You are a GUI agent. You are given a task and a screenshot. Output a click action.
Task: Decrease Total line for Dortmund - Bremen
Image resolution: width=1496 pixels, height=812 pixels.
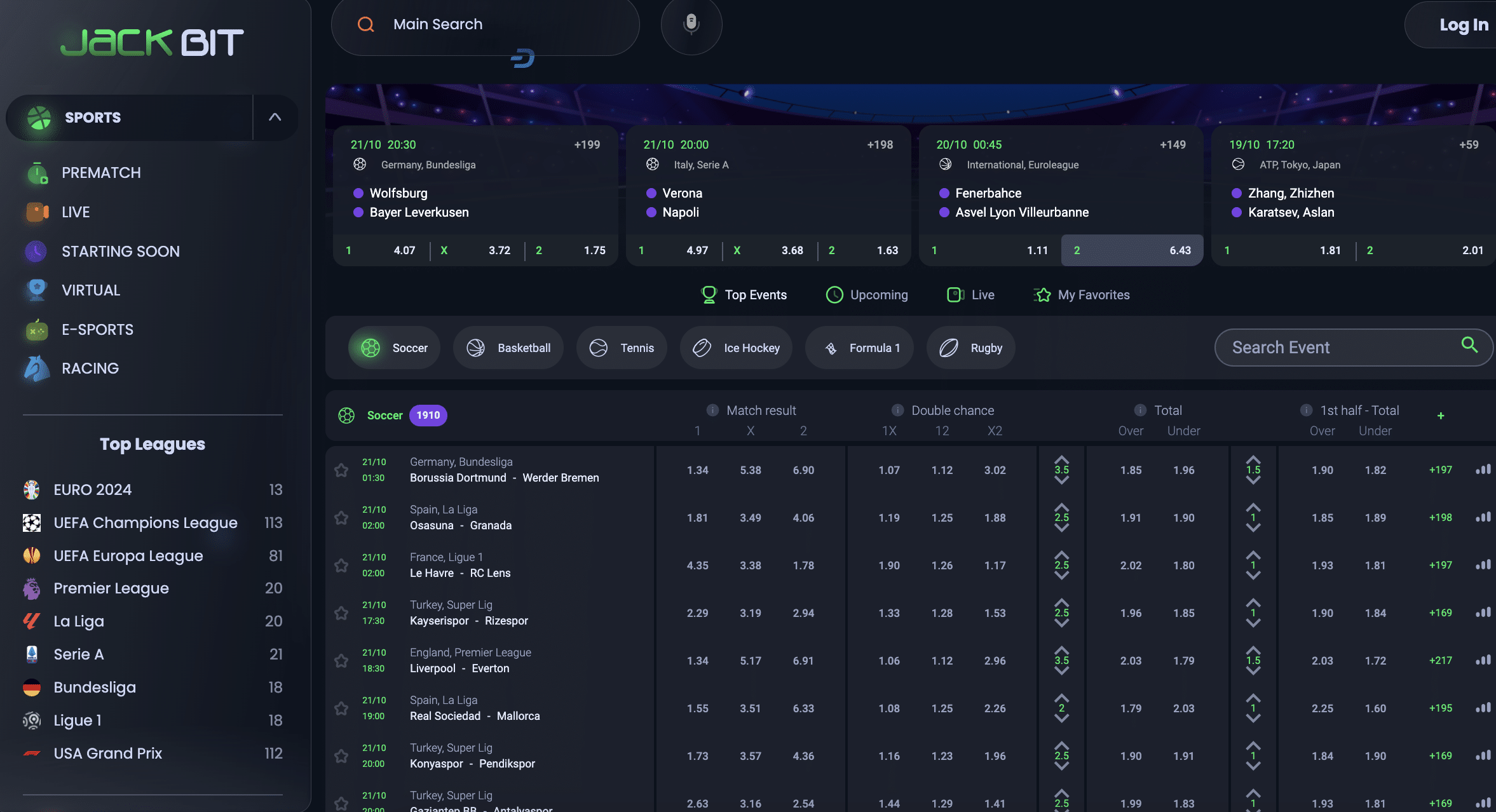click(1061, 480)
